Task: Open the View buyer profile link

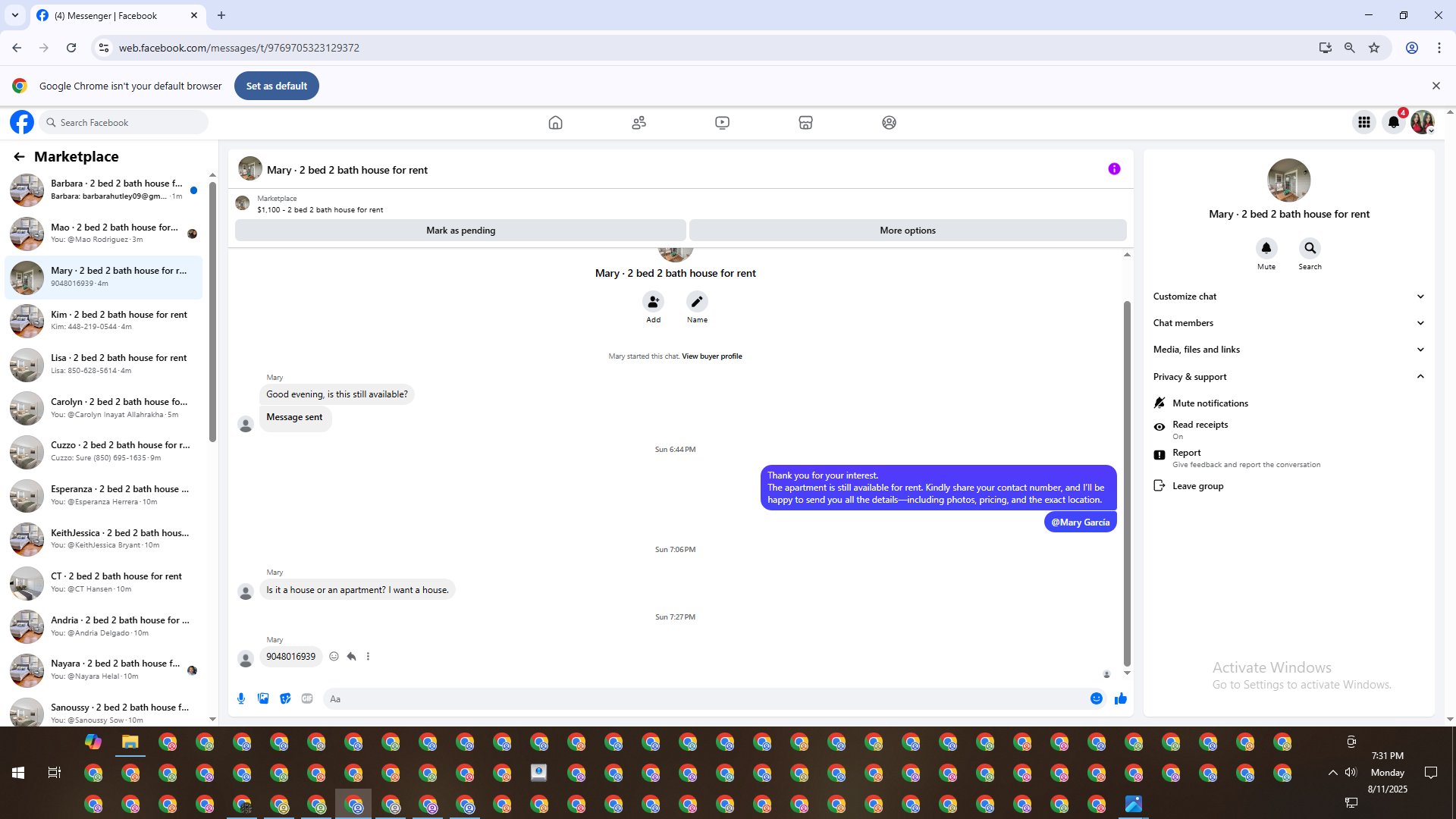Action: (711, 356)
